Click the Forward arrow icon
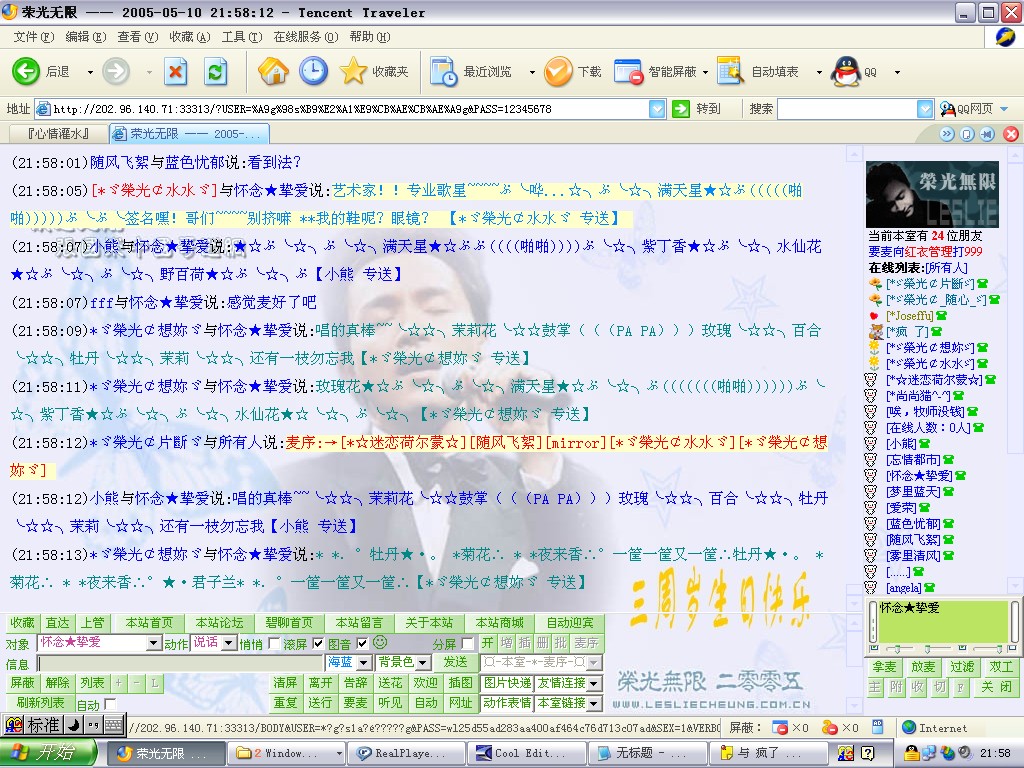Screen dimensions: 1024x768 tap(116, 71)
